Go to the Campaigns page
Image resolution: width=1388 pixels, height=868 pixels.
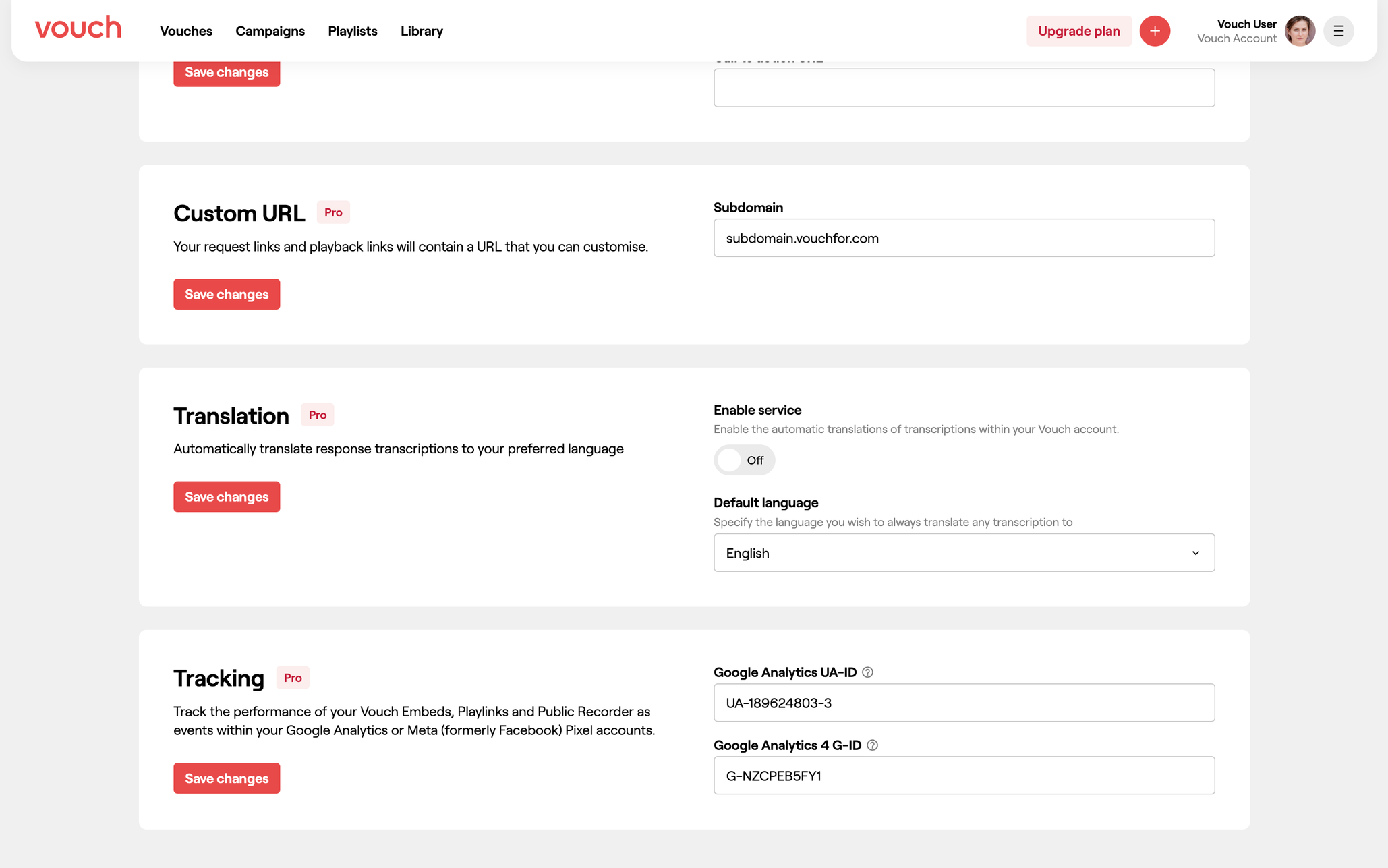[270, 31]
